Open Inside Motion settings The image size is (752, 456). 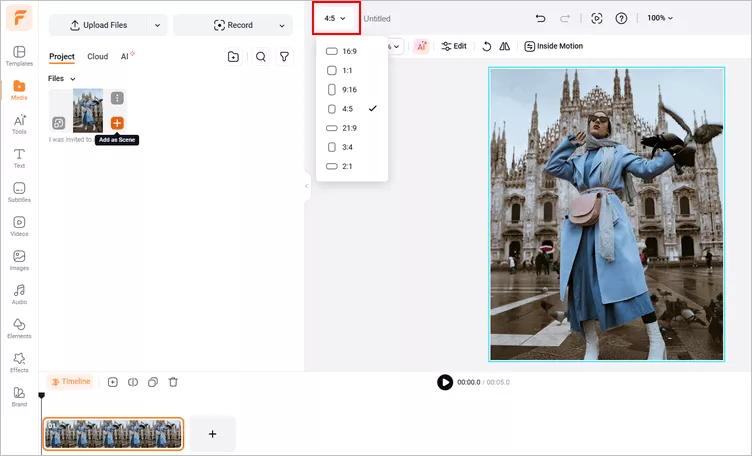[x=553, y=46]
